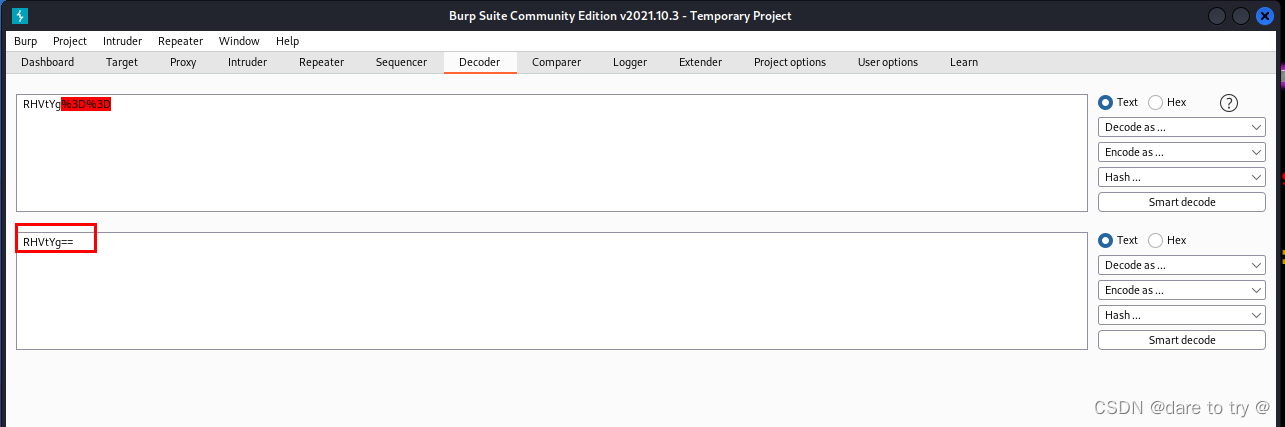
Task: Open the Intruder menu in menu bar
Action: pyautogui.click(x=122, y=41)
